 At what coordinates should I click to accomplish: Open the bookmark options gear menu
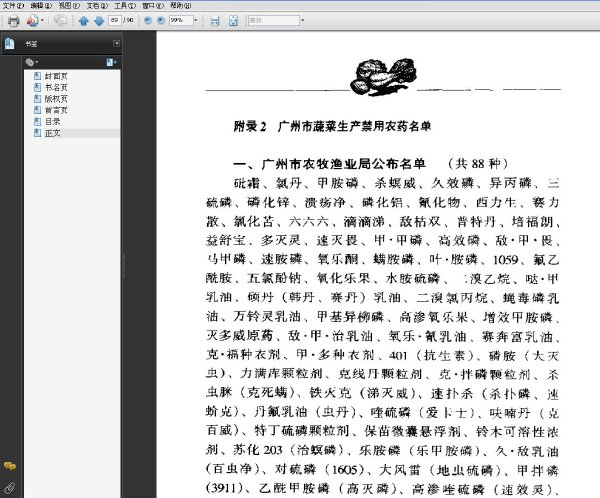(x=31, y=62)
